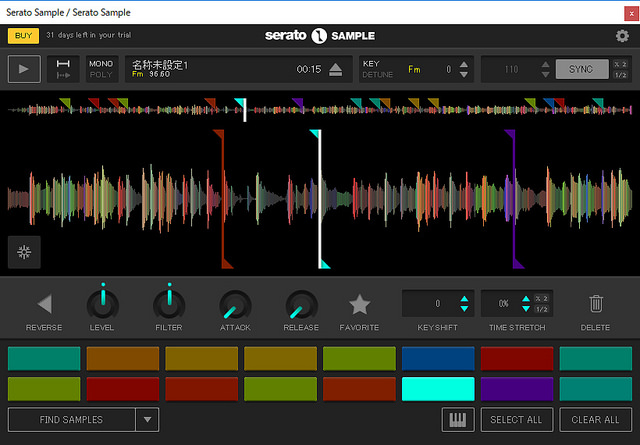The height and width of the screenshot is (445, 640).
Task: Decrease the key detune value down arrow
Action: (x=464, y=74)
